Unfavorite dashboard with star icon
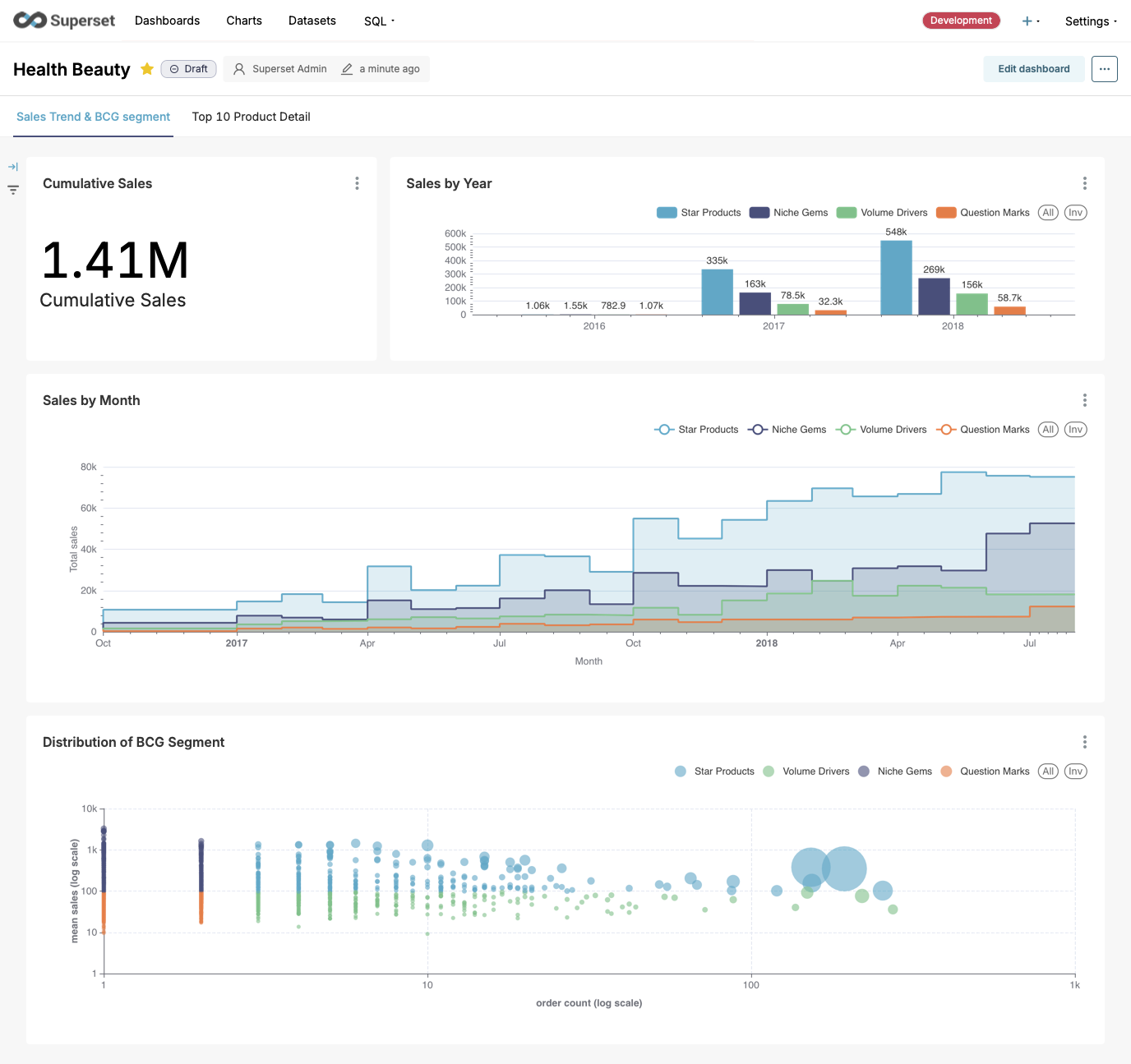The width and height of the screenshot is (1131, 1064). coord(147,69)
